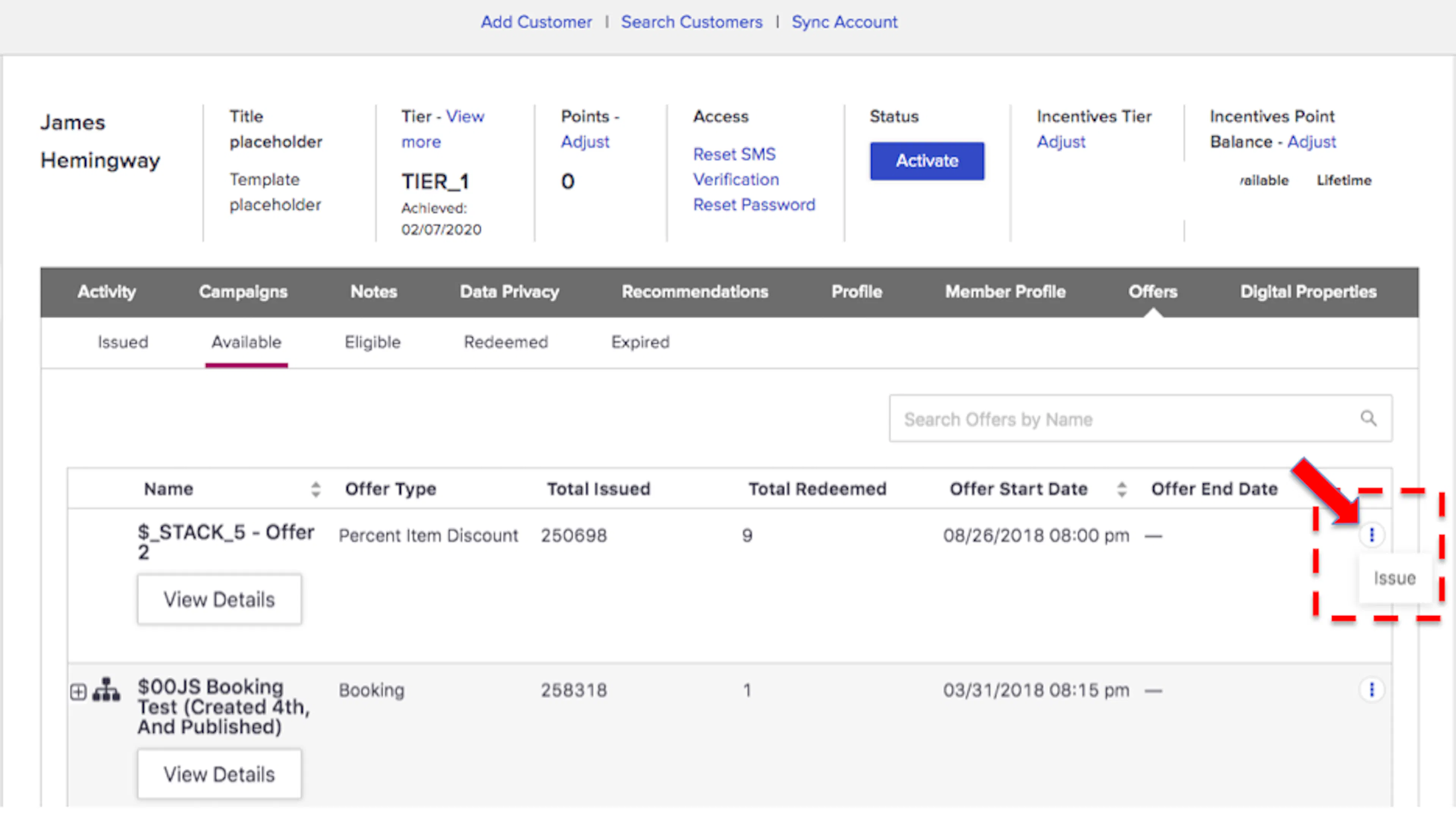The width and height of the screenshot is (1456, 813).
Task: Click the Total Redeemed column header
Action: 817,489
